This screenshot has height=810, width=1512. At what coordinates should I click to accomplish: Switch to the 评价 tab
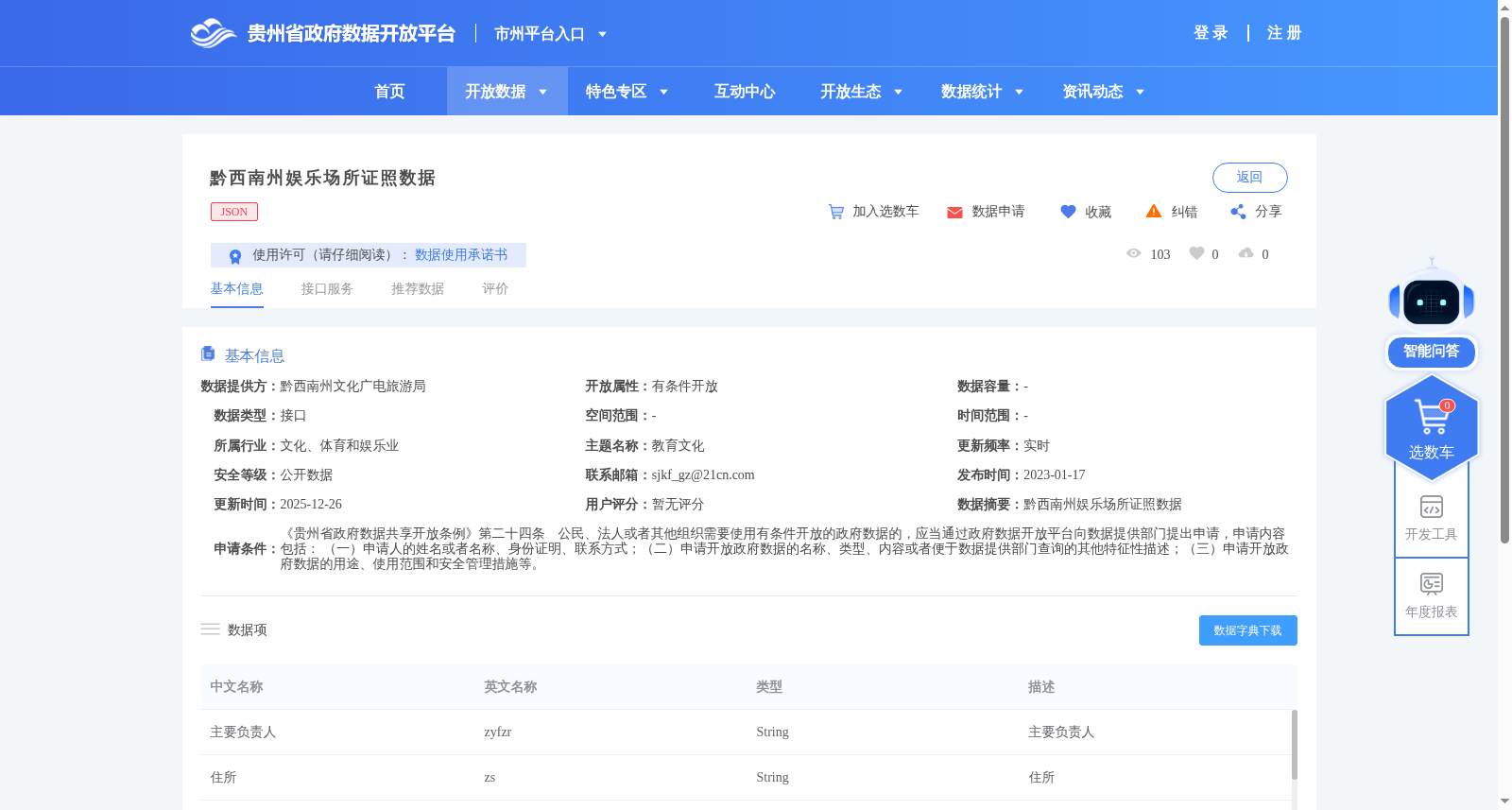[495, 289]
